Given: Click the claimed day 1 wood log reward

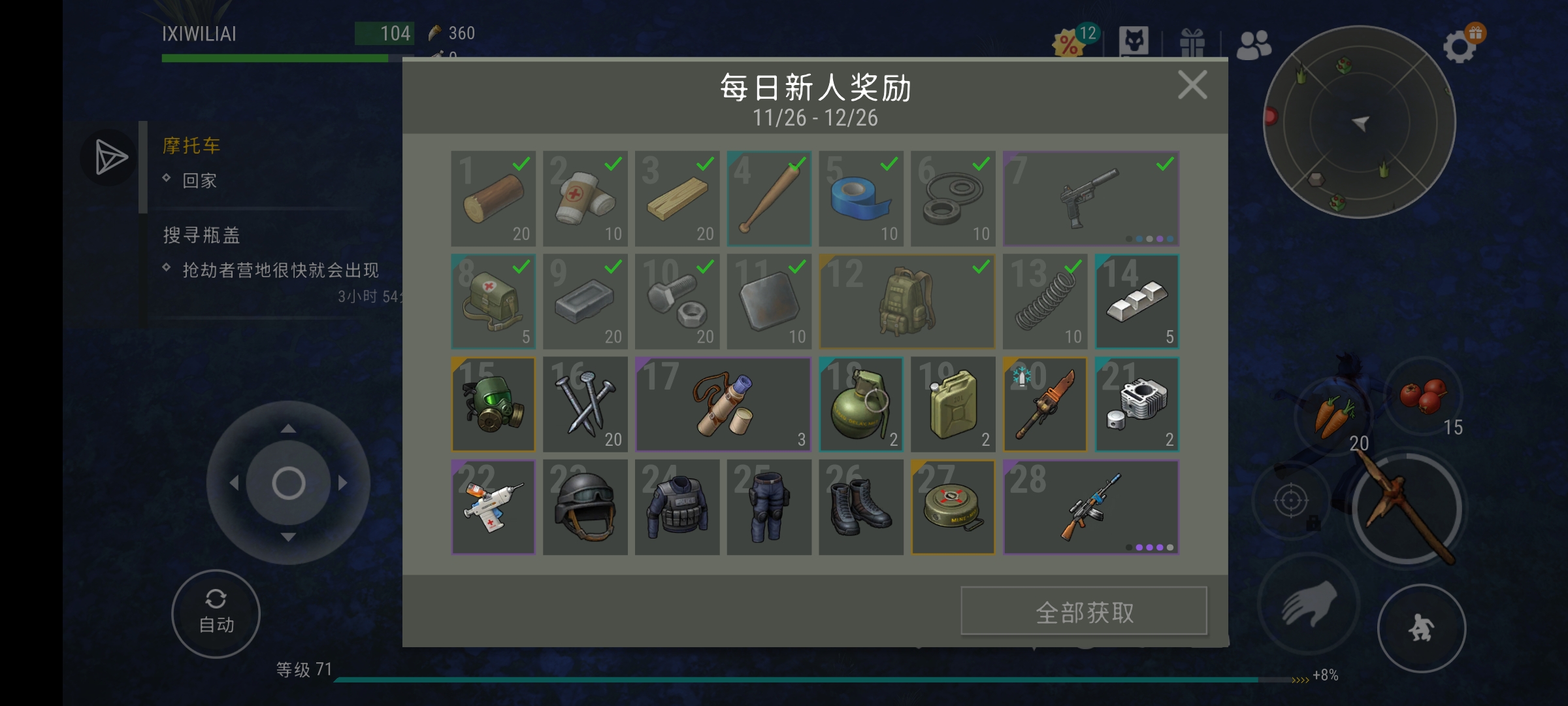Looking at the screenshot, I should pyautogui.click(x=493, y=199).
